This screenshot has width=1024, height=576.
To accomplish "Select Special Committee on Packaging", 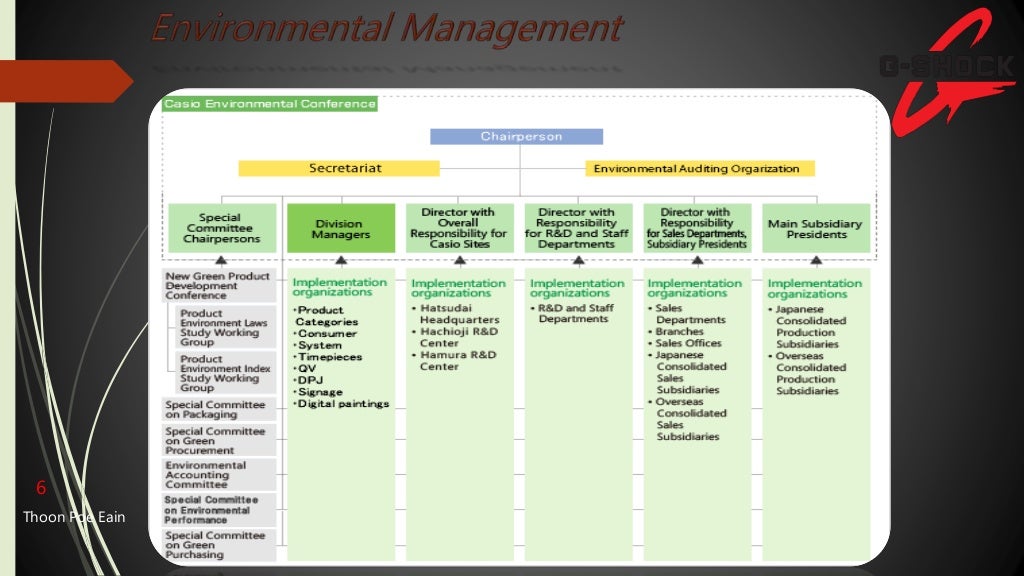I will point(219,409).
